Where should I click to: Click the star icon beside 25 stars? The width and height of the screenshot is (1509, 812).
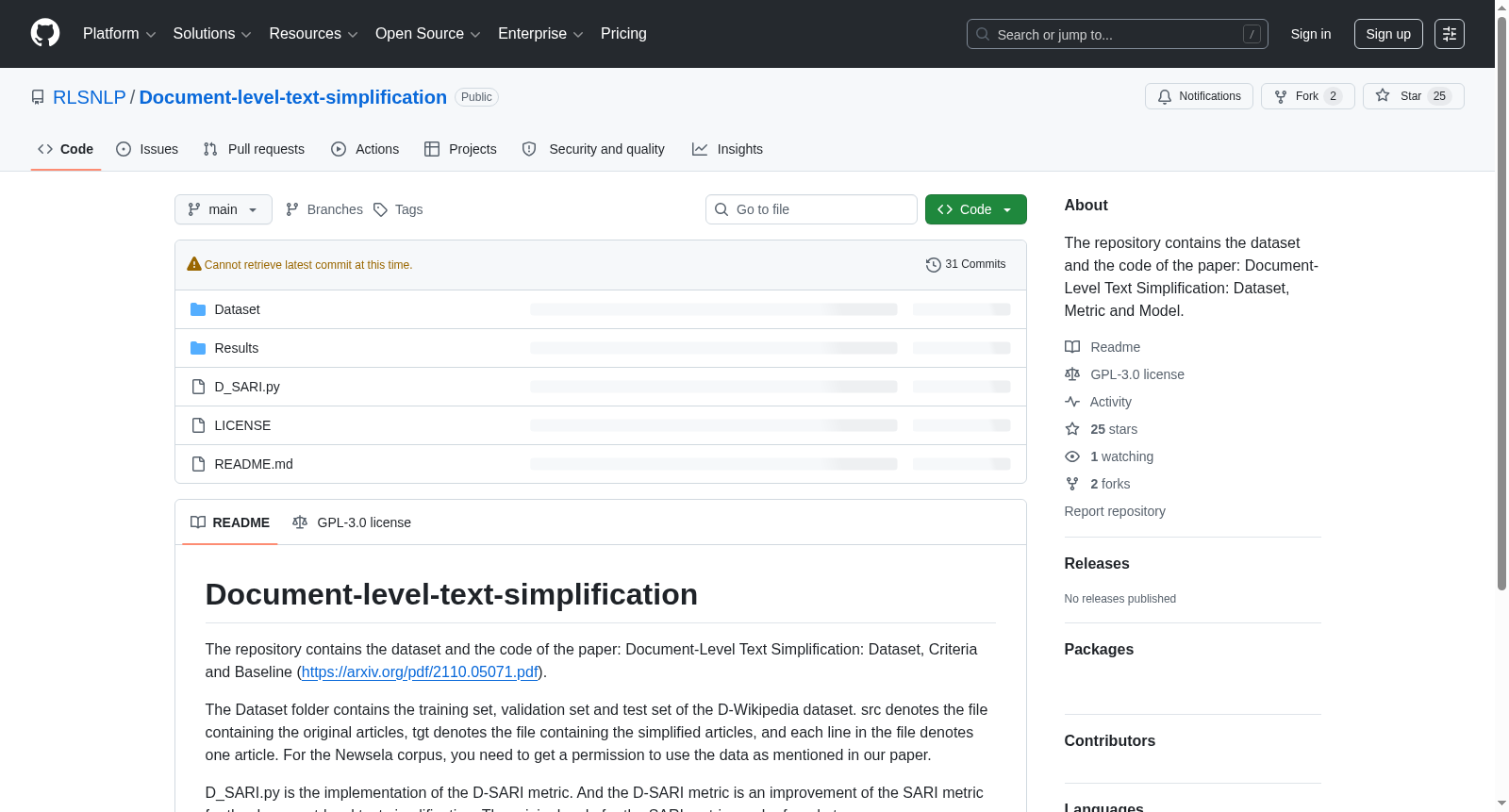point(1072,429)
